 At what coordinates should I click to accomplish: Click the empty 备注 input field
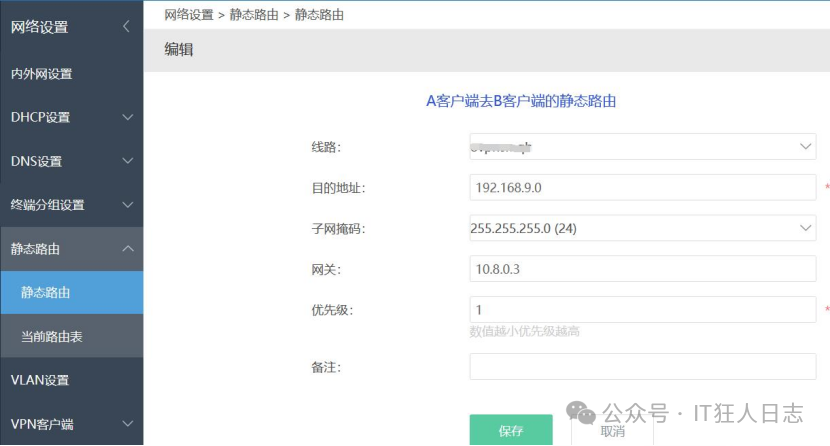(643, 367)
